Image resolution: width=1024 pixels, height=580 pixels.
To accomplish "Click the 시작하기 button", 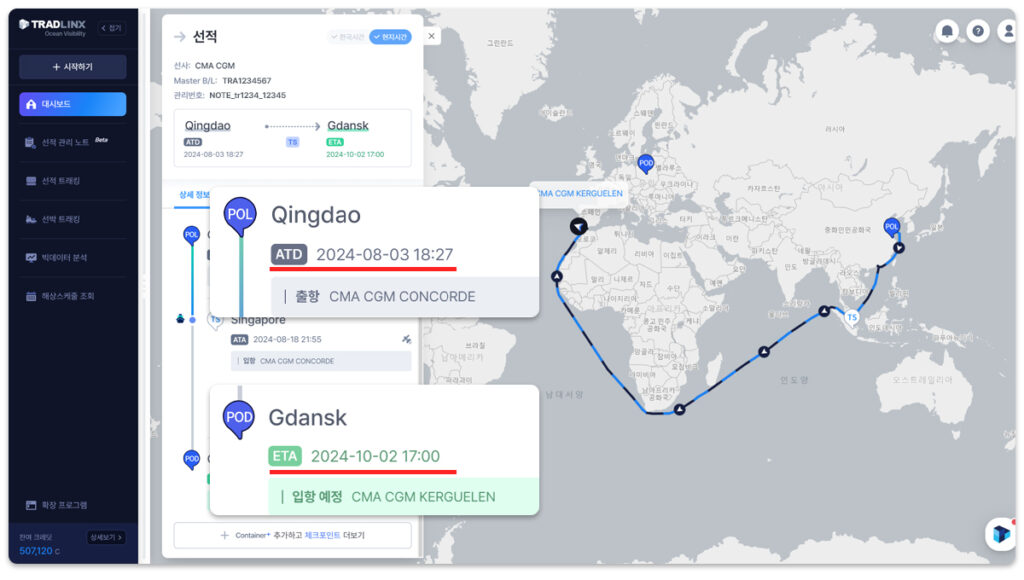I will 72,67.
